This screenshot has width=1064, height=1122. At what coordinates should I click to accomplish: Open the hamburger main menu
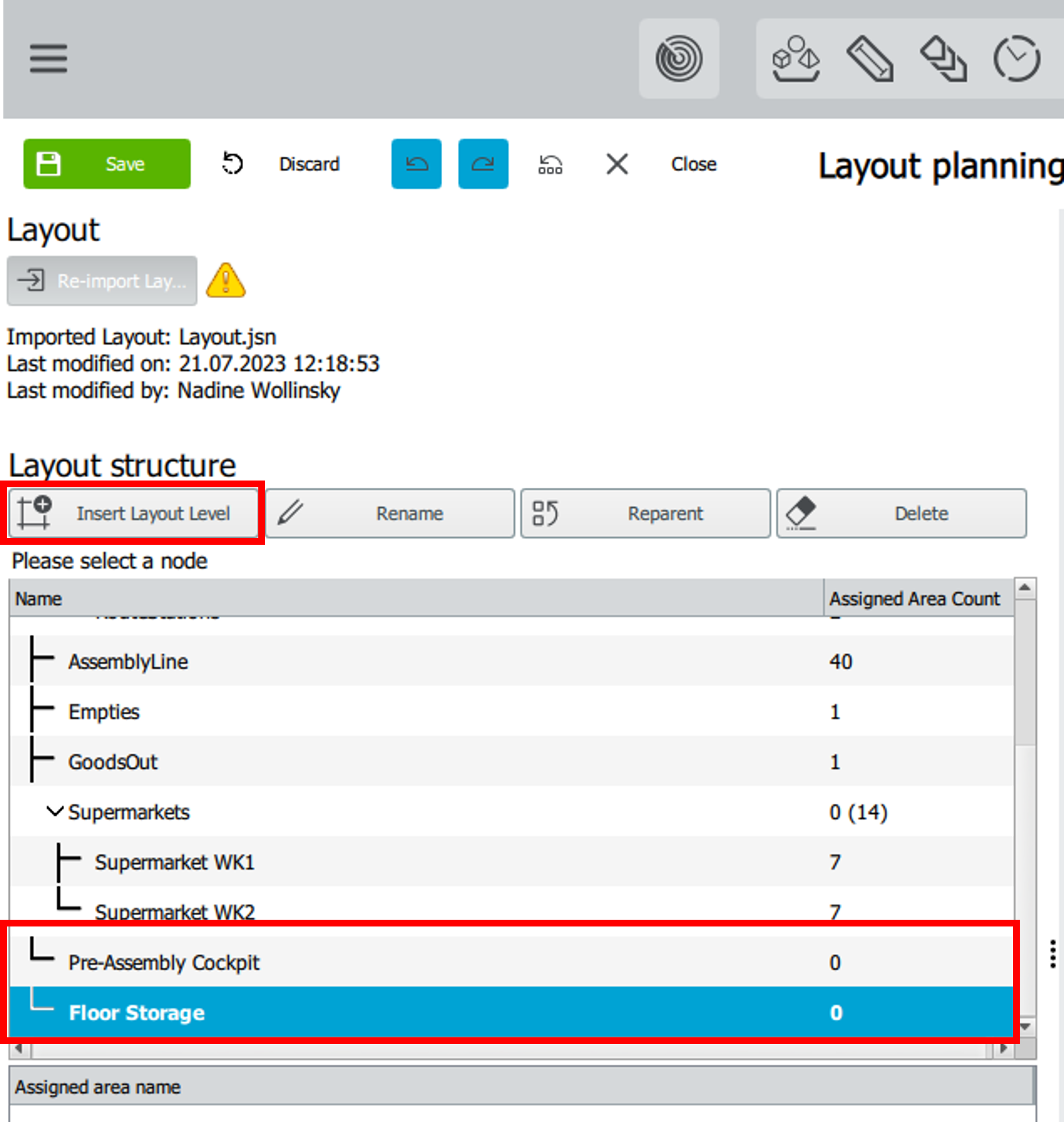[x=48, y=58]
